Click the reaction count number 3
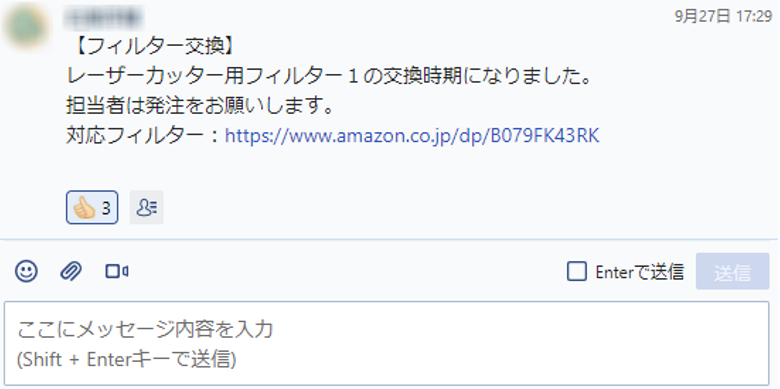This screenshot has width=780, height=389. click(x=106, y=208)
